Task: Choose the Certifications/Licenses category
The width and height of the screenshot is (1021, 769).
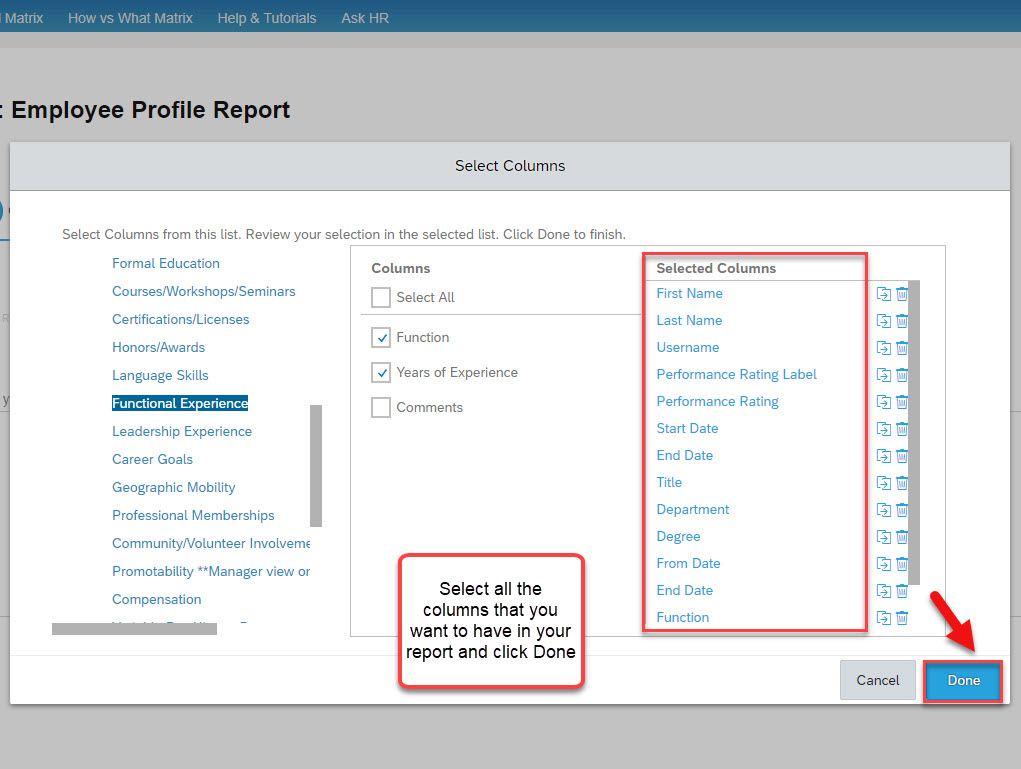Action: coord(180,319)
